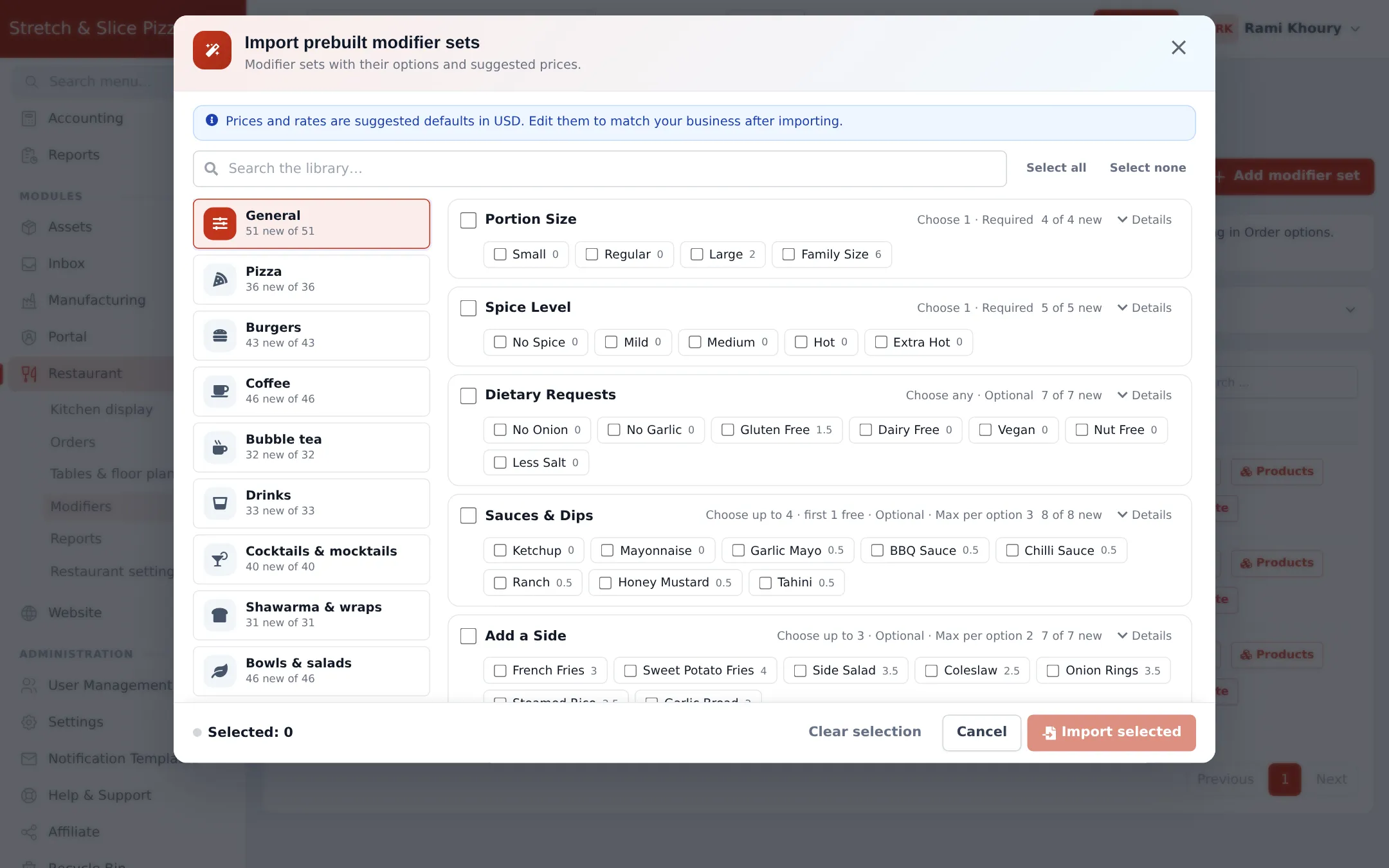Check the Spice Level modifier set checkbox
This screenshot has height=868, width=1389.
pos(468,308)
